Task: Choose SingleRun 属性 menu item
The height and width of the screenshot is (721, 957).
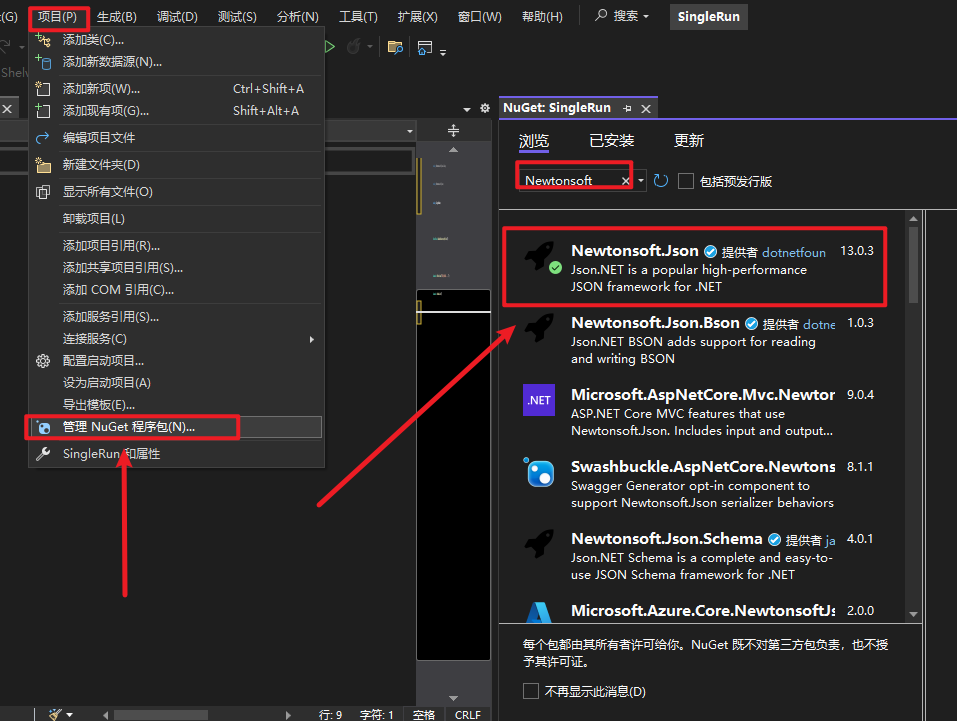Action: [x=176, y=454]
